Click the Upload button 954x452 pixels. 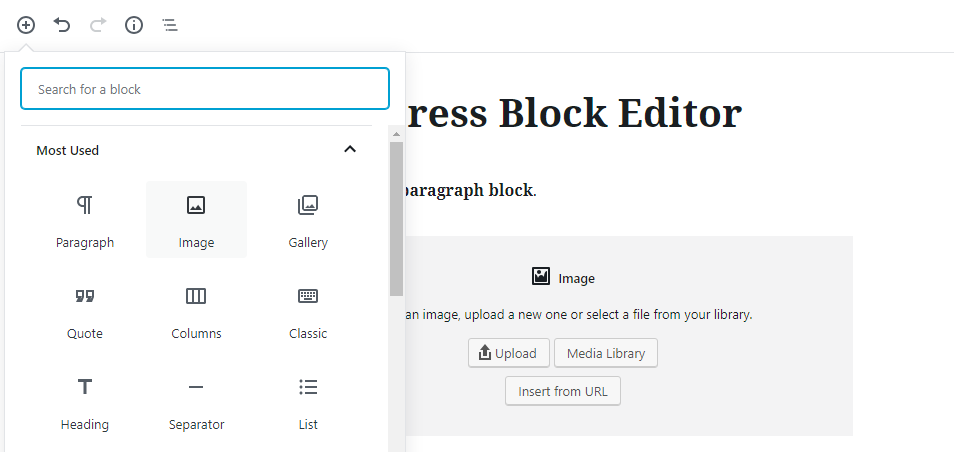[509, 353]
